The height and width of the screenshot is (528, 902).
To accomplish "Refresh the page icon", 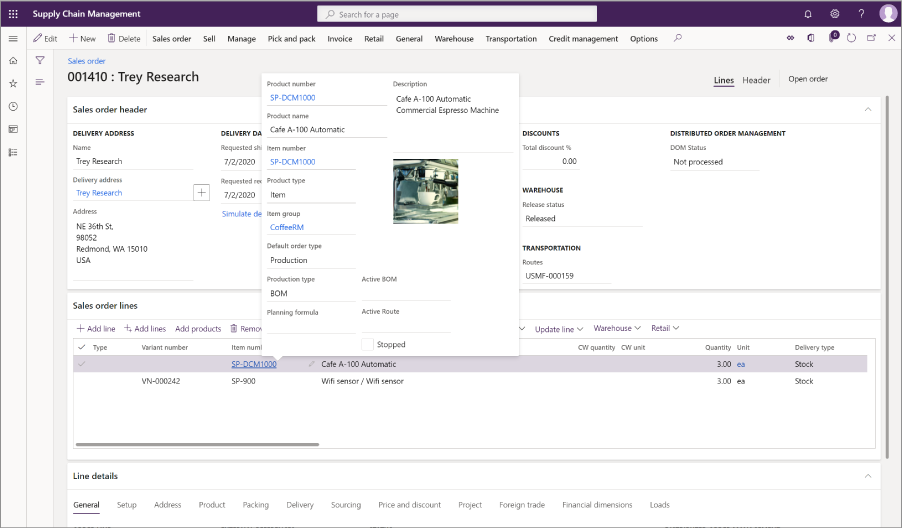I will [851, 38].
